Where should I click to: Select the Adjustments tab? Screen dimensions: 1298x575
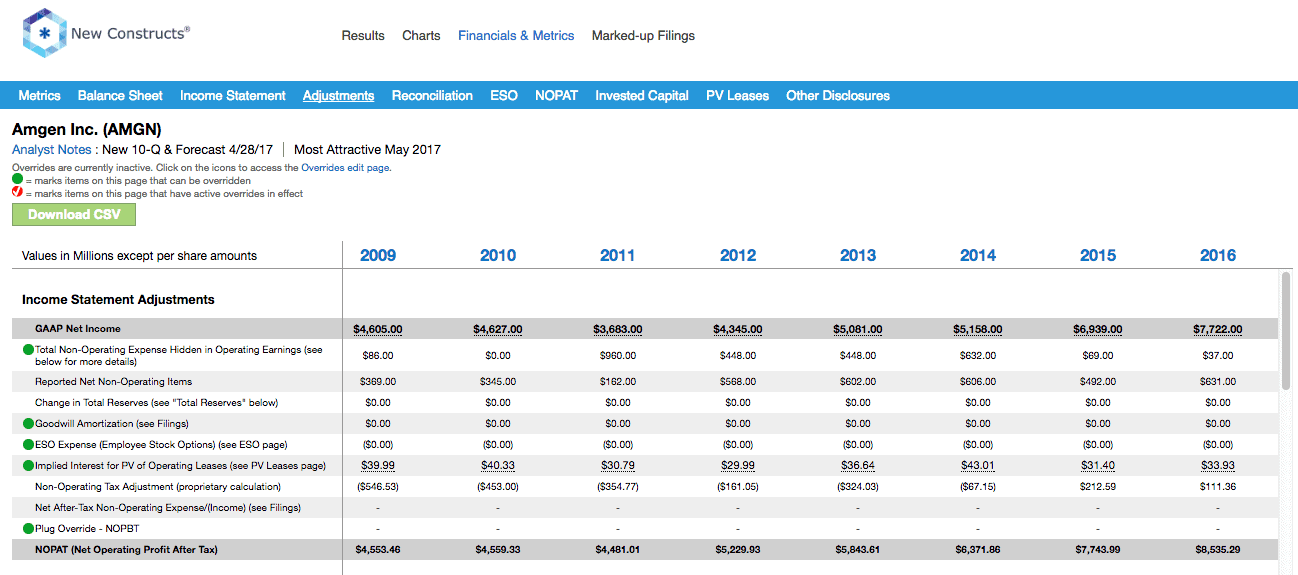pos(339,96)
